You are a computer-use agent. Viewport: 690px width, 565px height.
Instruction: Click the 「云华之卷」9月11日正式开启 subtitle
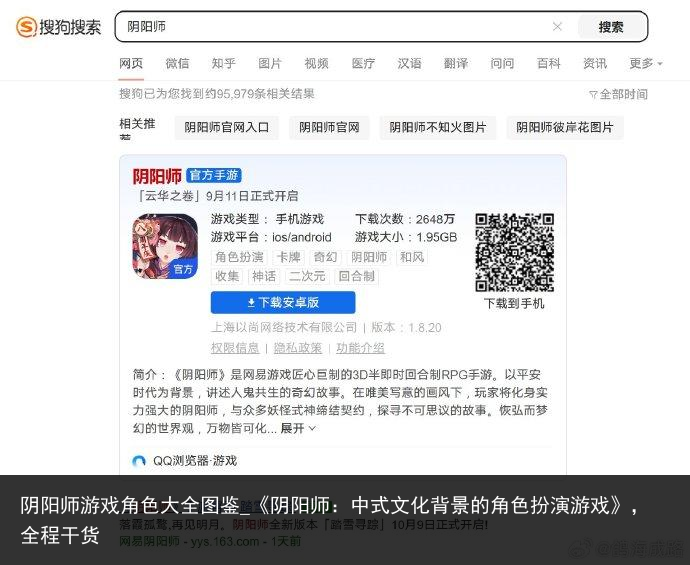pos(217,196)
